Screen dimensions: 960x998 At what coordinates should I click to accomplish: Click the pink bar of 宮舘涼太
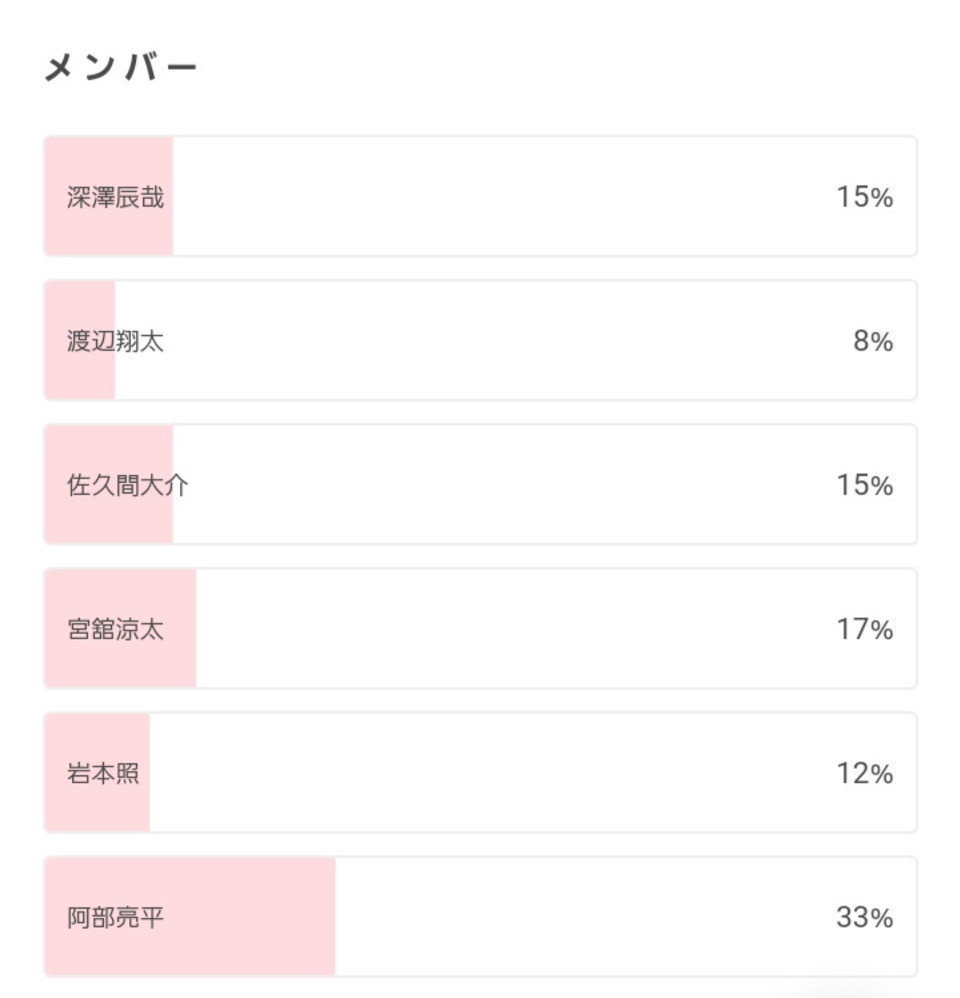(120, 629)
